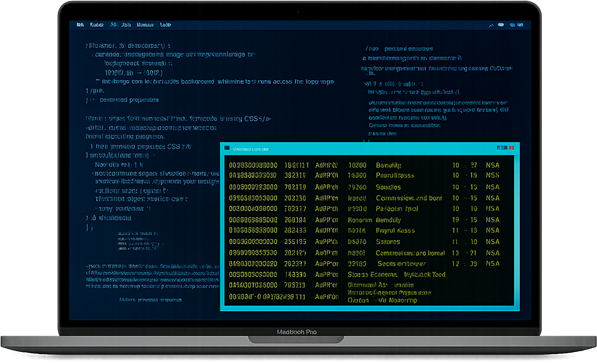This screenshot has width=597, height=363.
Task: Select the terminal row ending "13 21 NSA"
Action: coord(364,253)
